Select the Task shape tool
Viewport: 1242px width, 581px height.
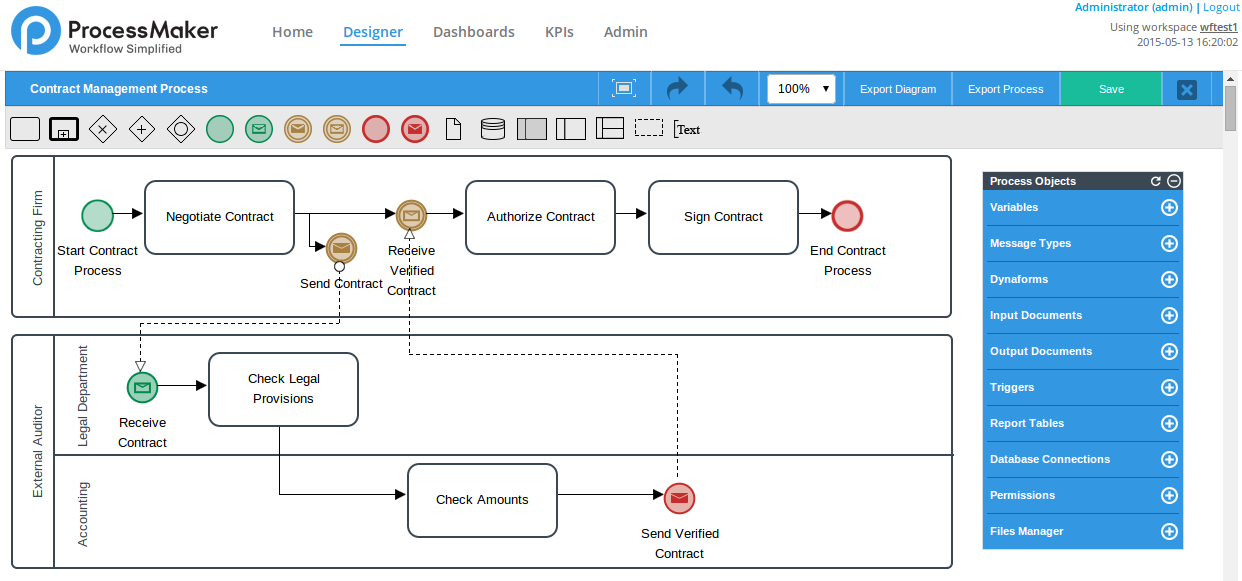24,128
